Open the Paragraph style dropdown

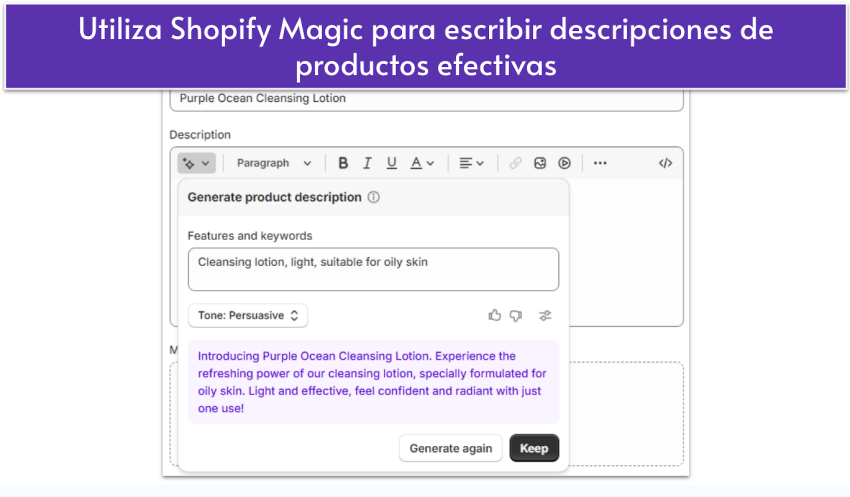[x=274, y=163]
